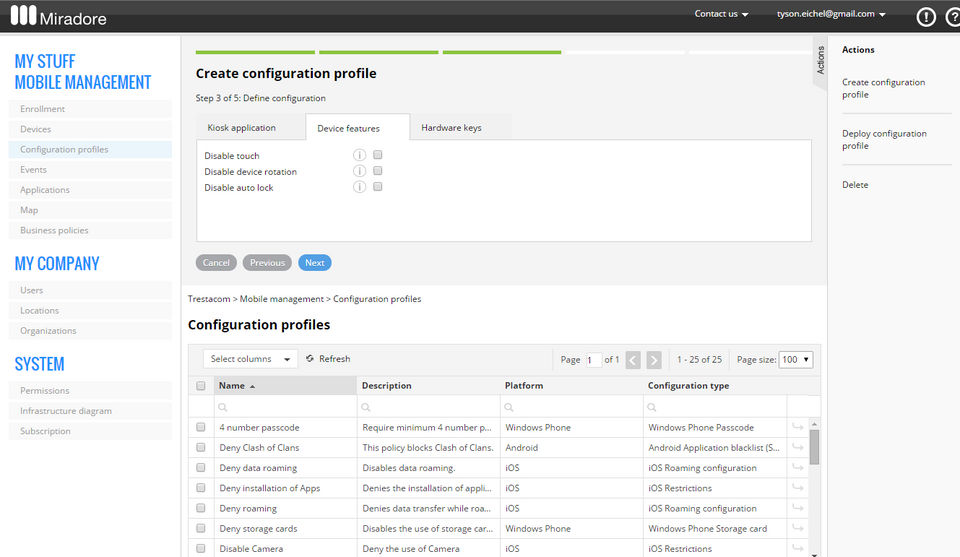
Task: Show info for Disable auto lock
Action: [359, 187]
